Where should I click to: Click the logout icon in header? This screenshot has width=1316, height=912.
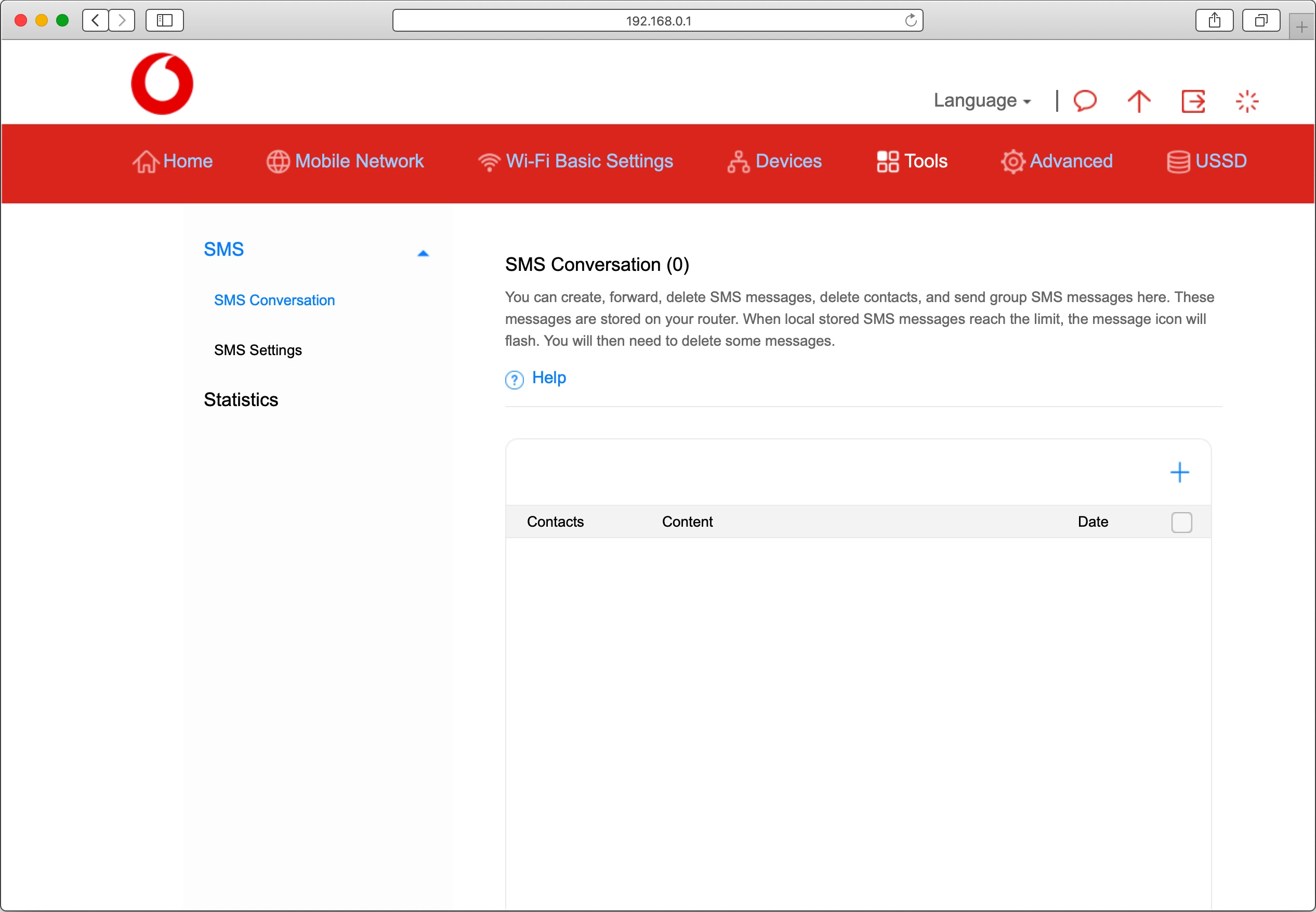tap(1193, 101)
